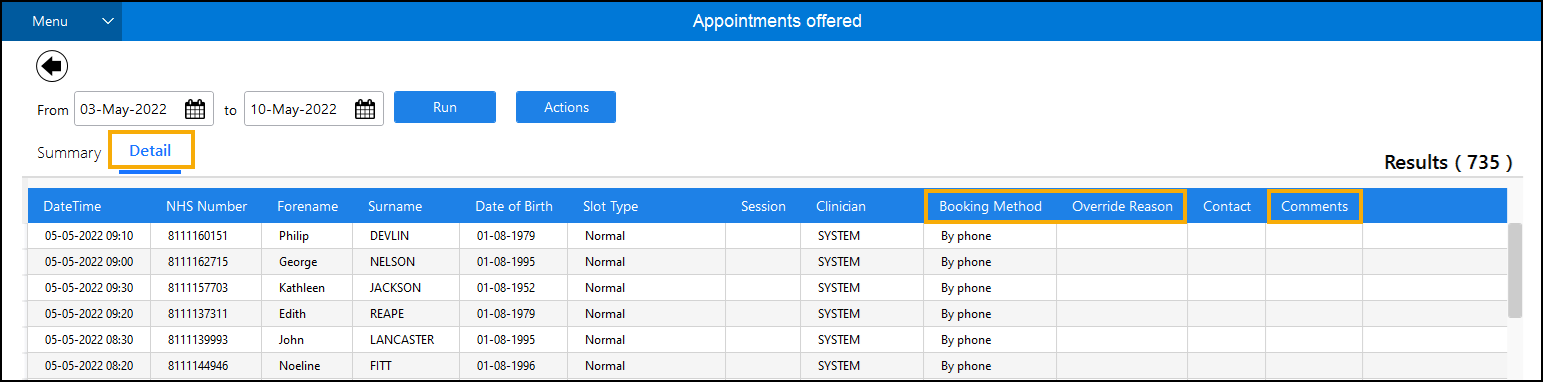Select the Philip DEVLIN appointment row
The height and width of the screenshot is (382, 1543).
(x=767, y=236)
